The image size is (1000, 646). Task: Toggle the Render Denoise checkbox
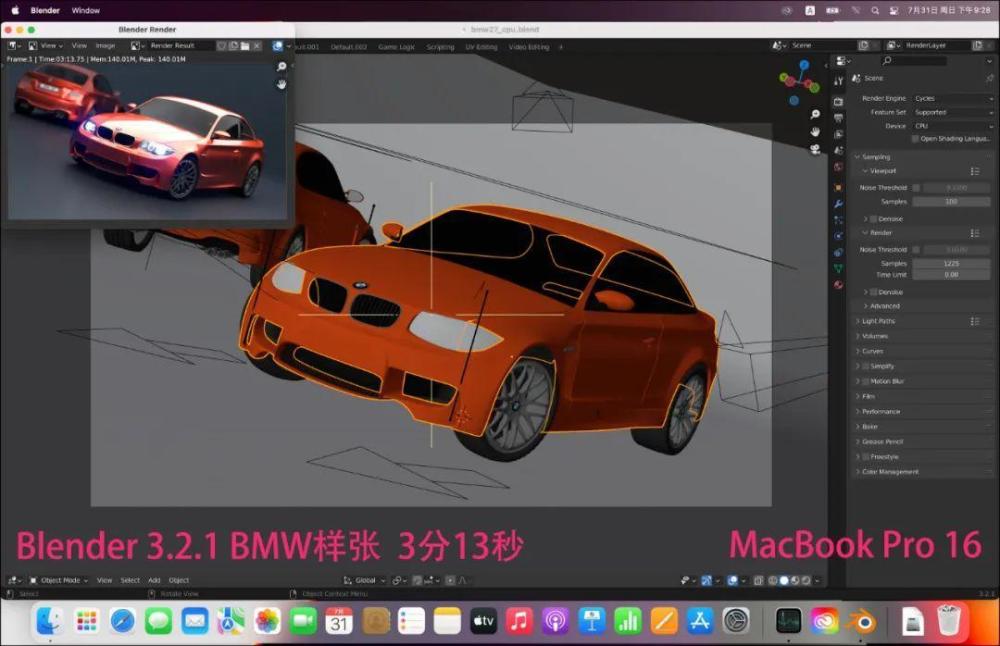873,292
